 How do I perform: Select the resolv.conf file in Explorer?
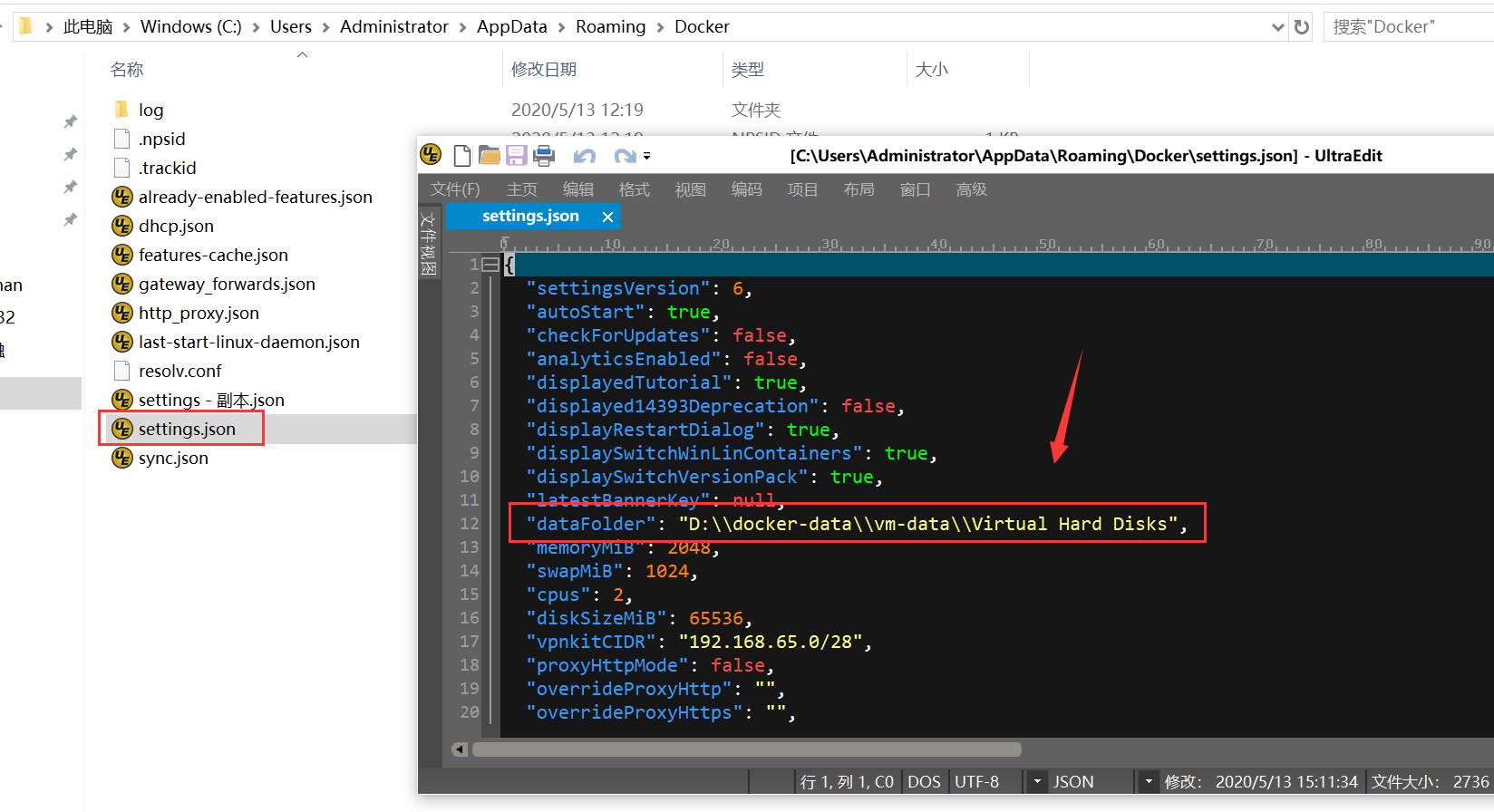tap(179, 371)
